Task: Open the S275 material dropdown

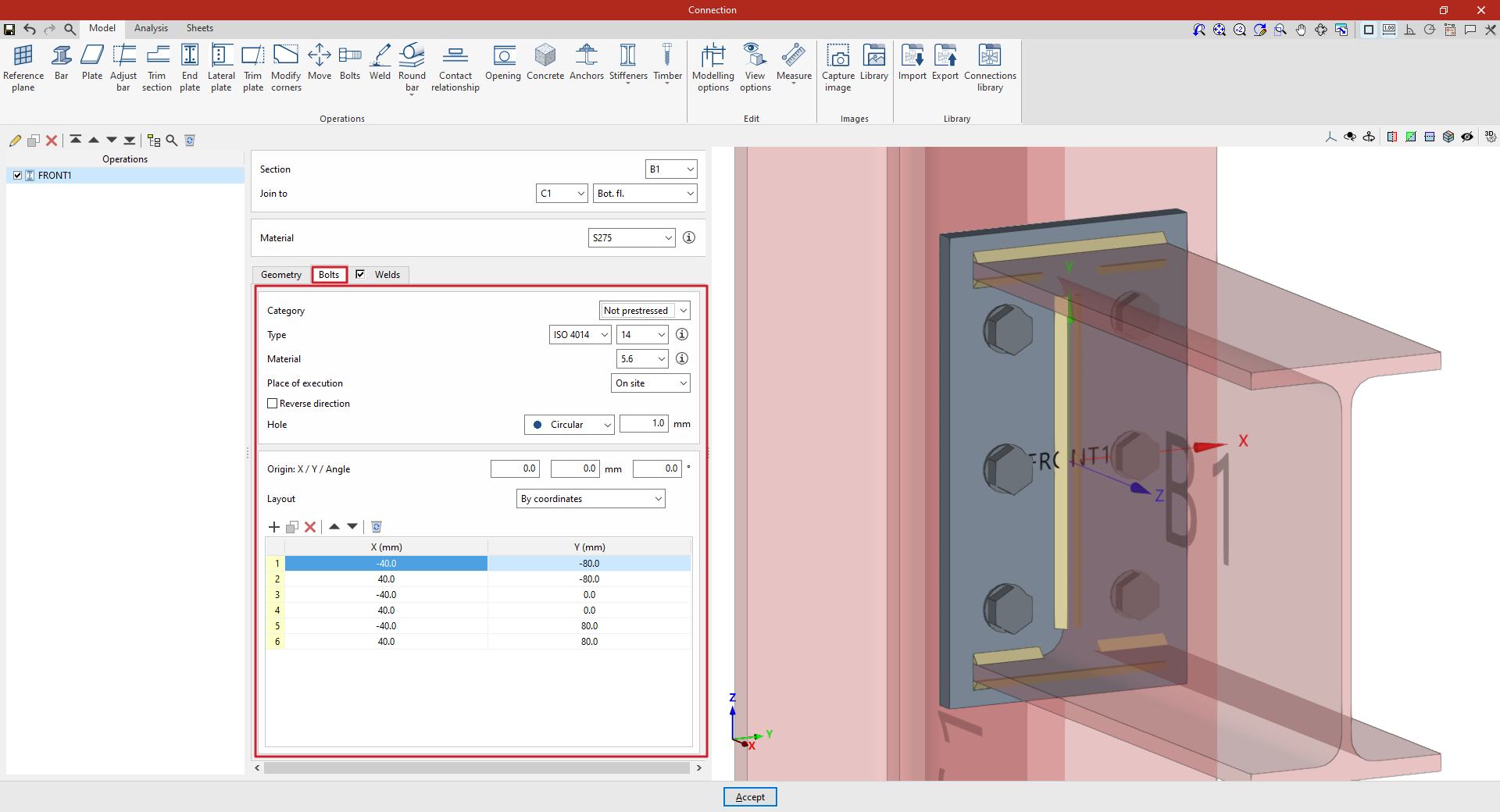Action: coord(631,238)
